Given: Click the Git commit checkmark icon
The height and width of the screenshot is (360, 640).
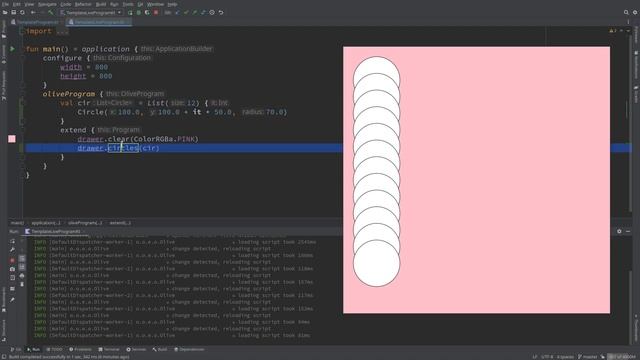Looking at the screenshot, I should coord(186,13).
